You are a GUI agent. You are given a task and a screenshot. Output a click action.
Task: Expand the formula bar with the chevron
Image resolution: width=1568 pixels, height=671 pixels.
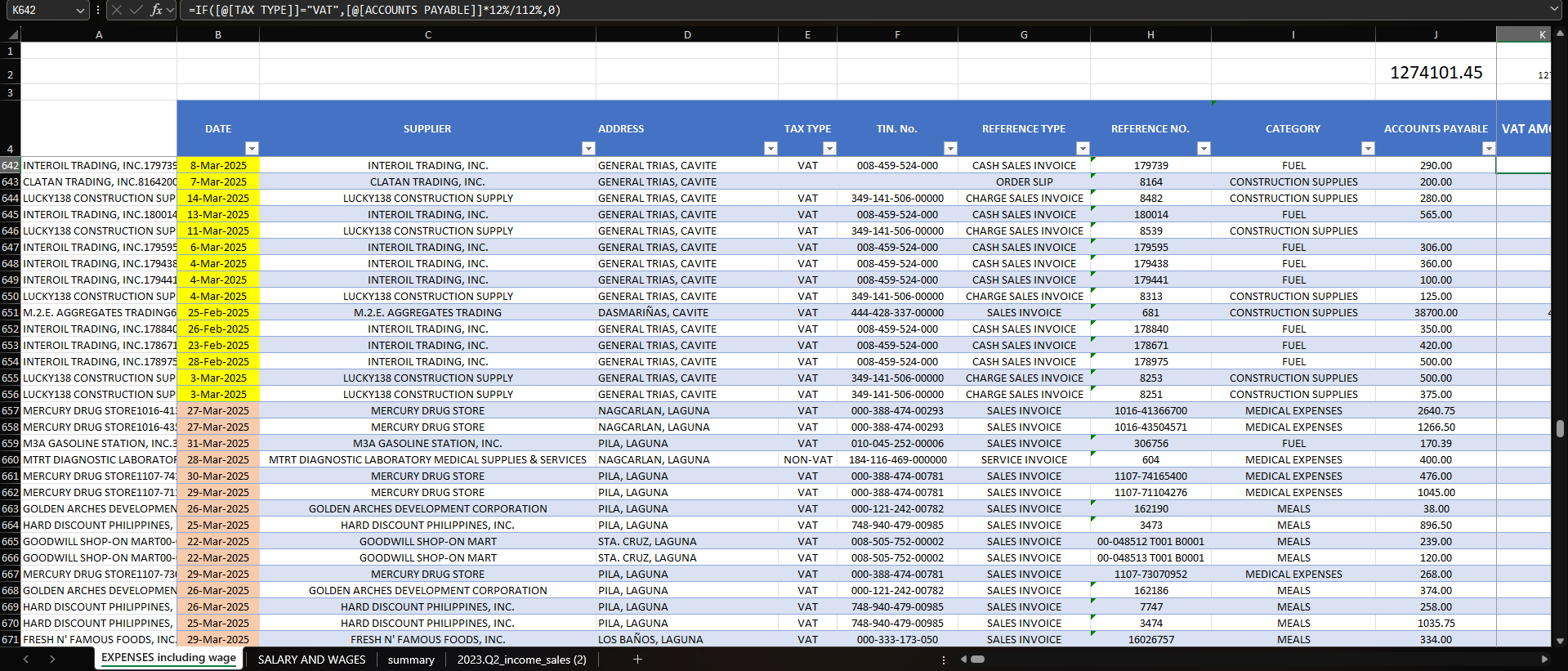pos(1554,9)
